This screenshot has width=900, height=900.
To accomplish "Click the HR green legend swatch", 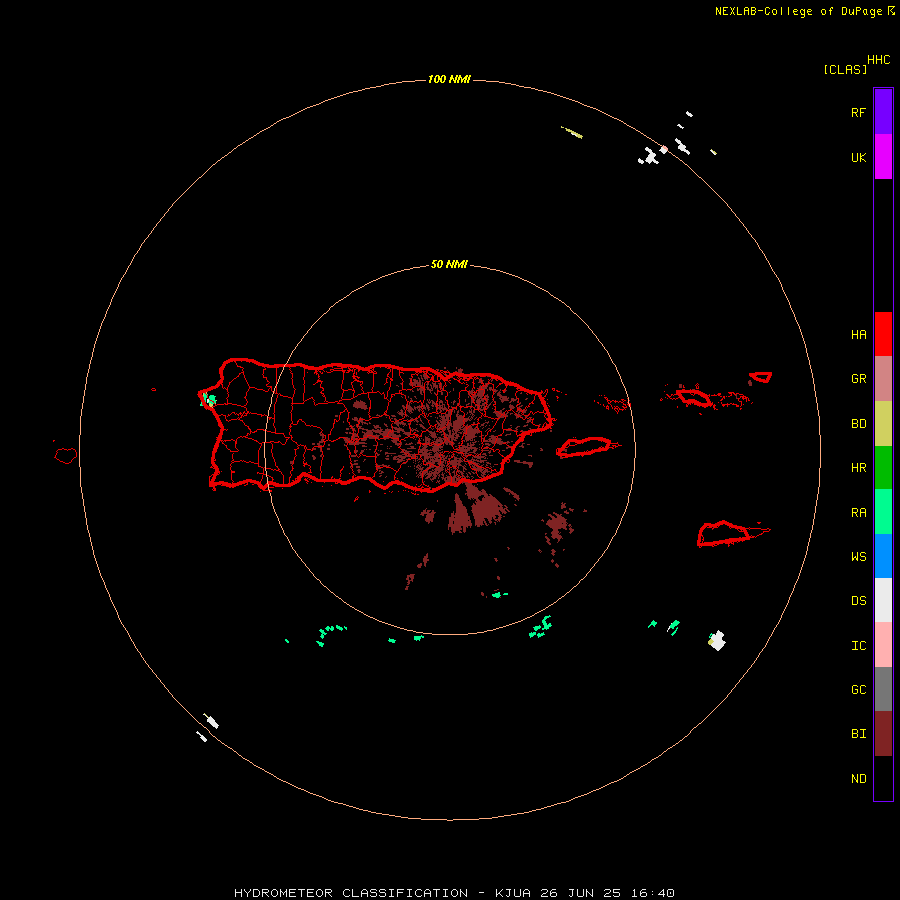I will (883, 468).
